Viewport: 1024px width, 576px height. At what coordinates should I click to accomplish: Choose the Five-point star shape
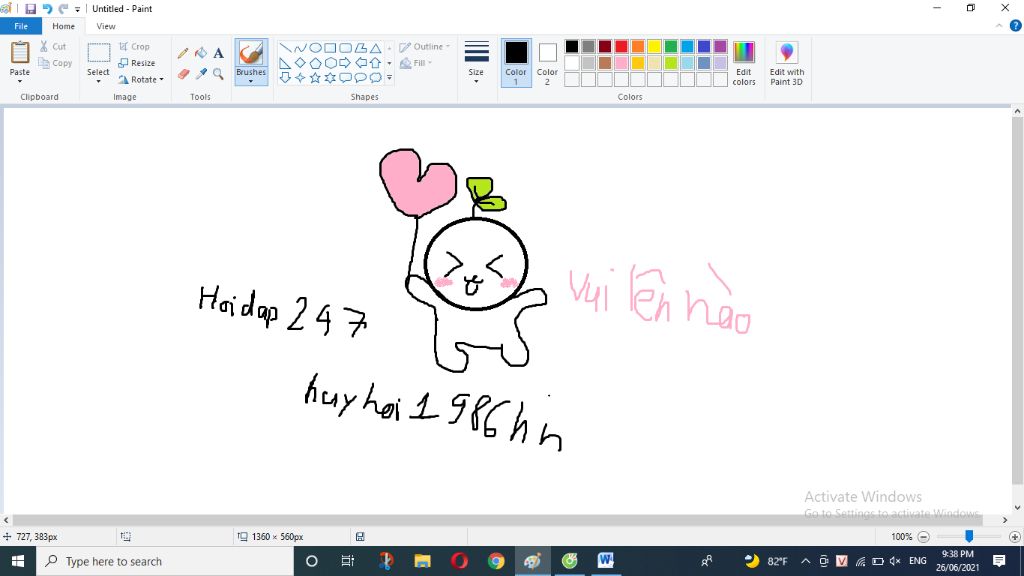pos(315,78)
